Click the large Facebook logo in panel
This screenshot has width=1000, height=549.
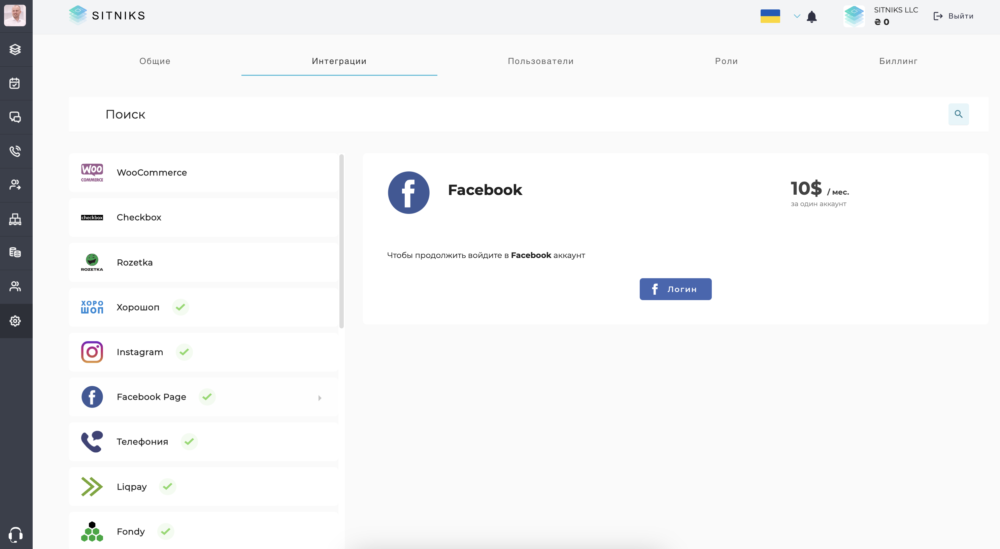(x=409, y=193)
